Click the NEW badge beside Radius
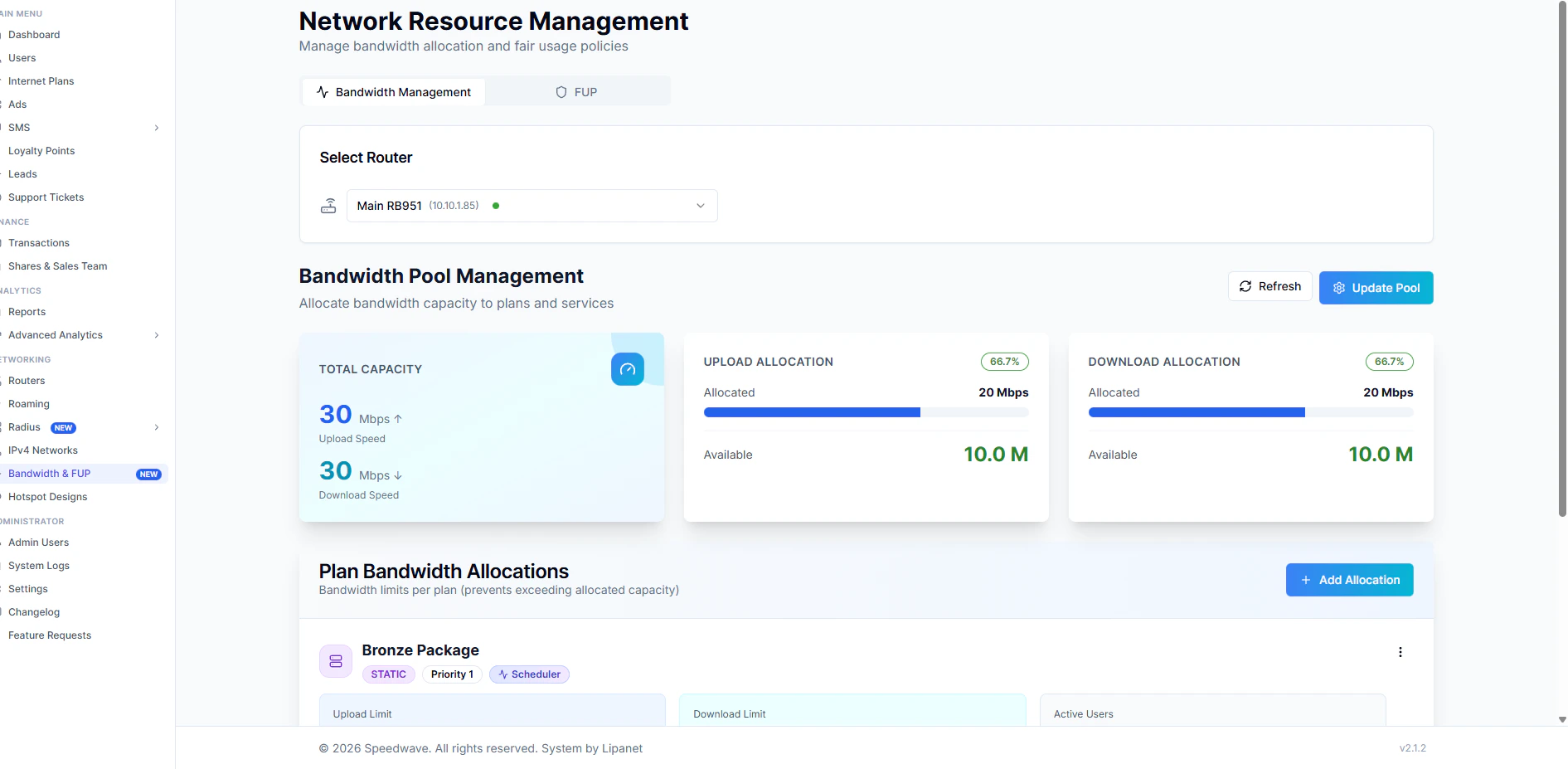This screenshot has width=1568, height=769. click(64, 428)
